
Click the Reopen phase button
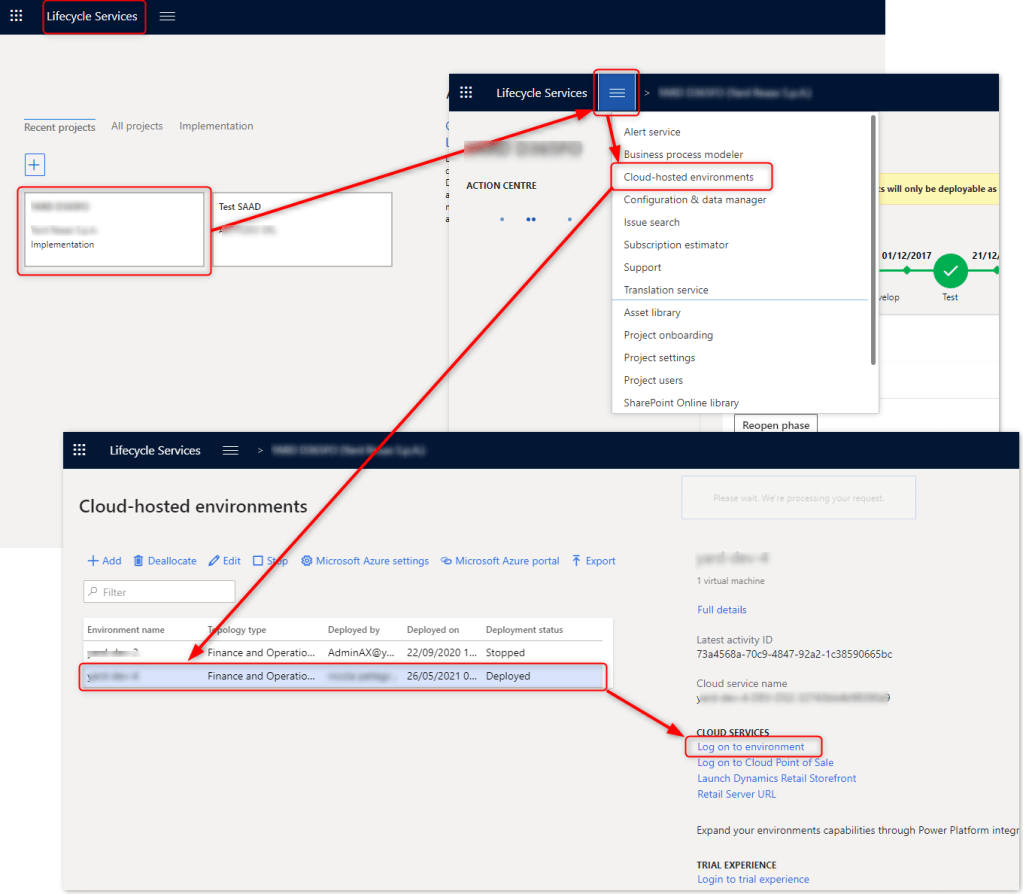point(775,425)
